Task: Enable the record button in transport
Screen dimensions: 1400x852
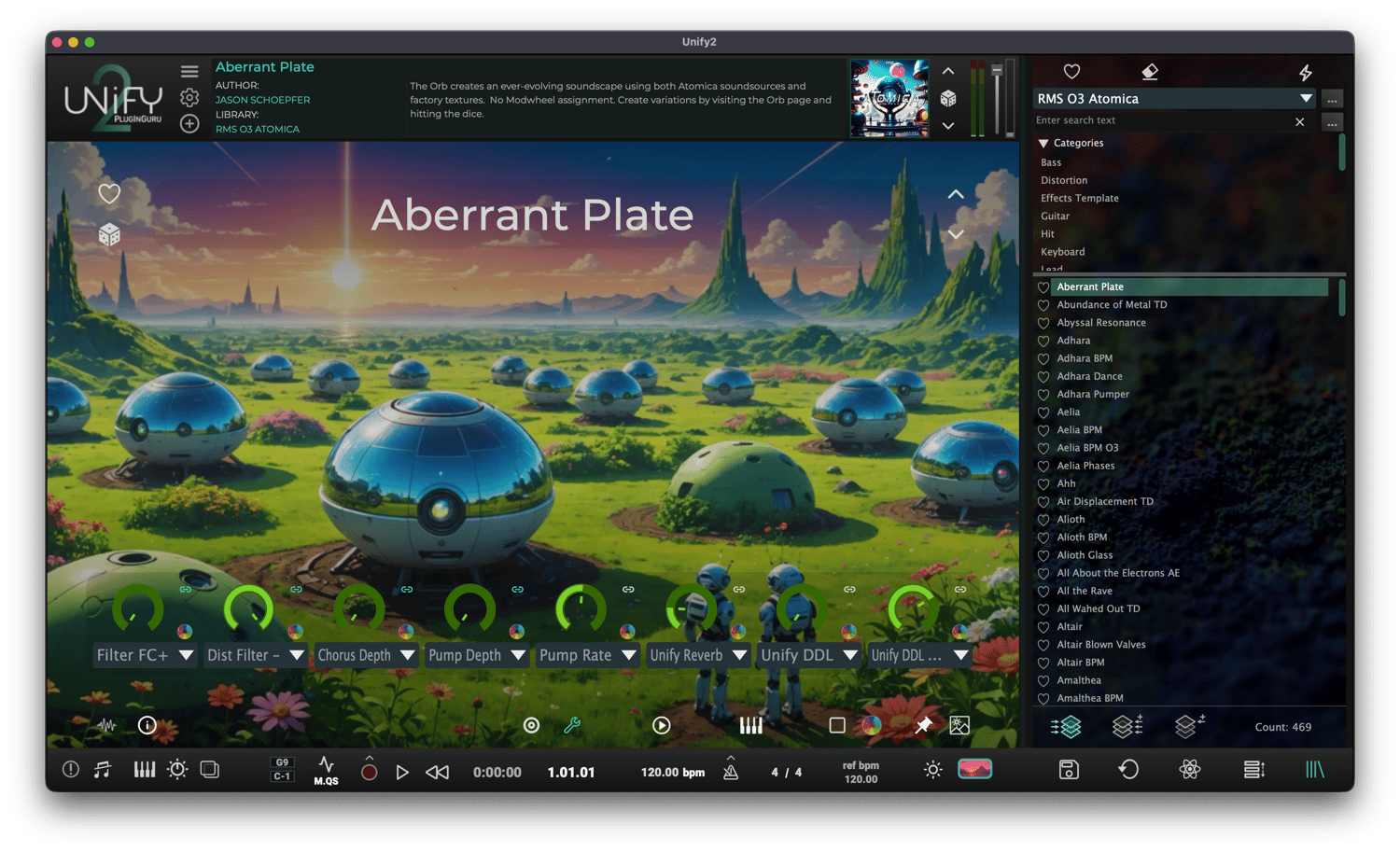Action: [x=370, y=772]
